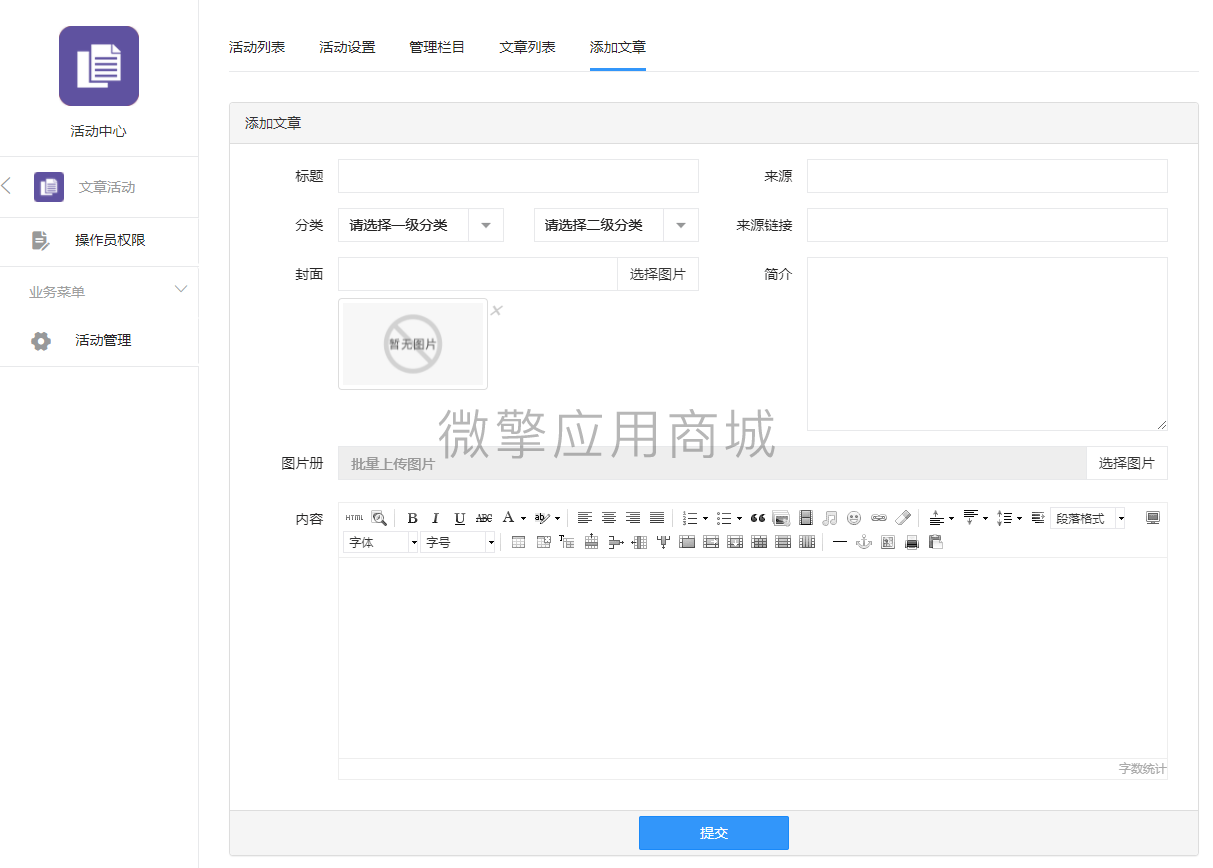Click the split cells to columns icon
Screen dimensions: 1213x868
(x=807, y=542)
